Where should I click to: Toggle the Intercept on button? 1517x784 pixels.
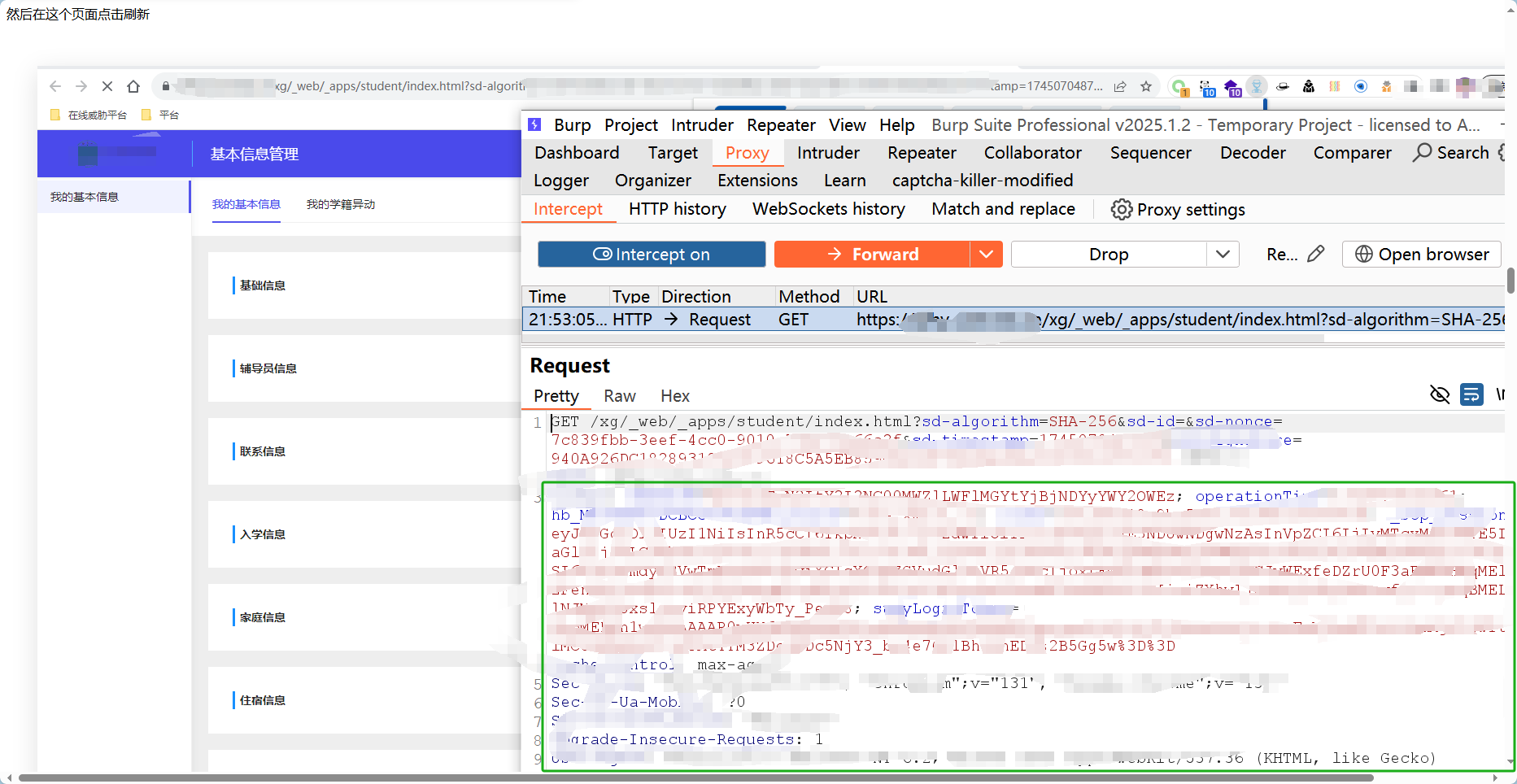[652, 254]
